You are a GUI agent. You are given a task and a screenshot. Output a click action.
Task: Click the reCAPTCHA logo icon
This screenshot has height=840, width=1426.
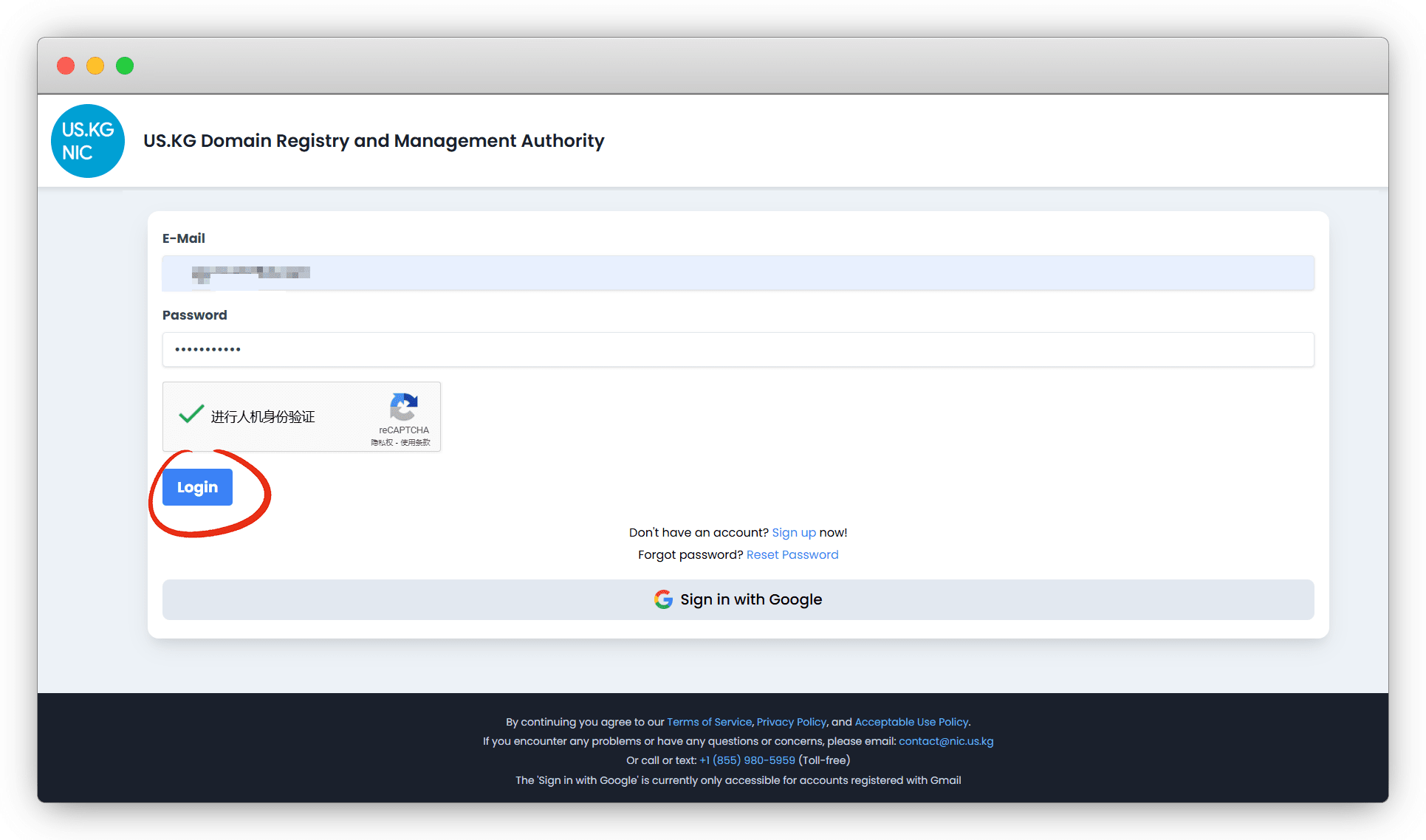pos(403,407)
